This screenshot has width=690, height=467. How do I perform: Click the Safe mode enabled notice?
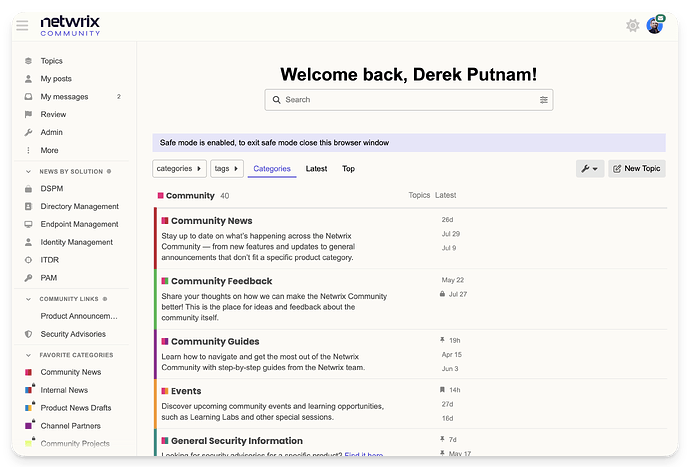tap(409, 143)
